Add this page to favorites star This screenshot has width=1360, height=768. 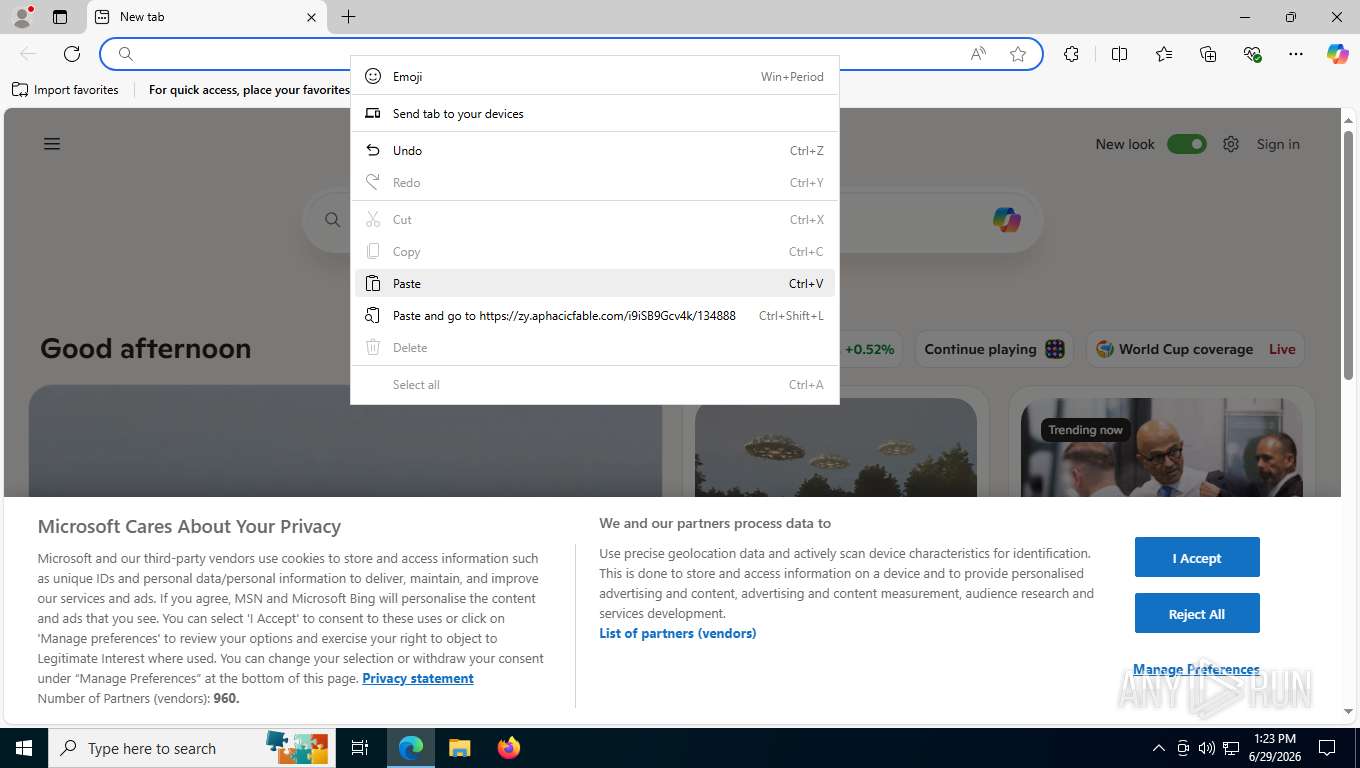coord(1018,54)
